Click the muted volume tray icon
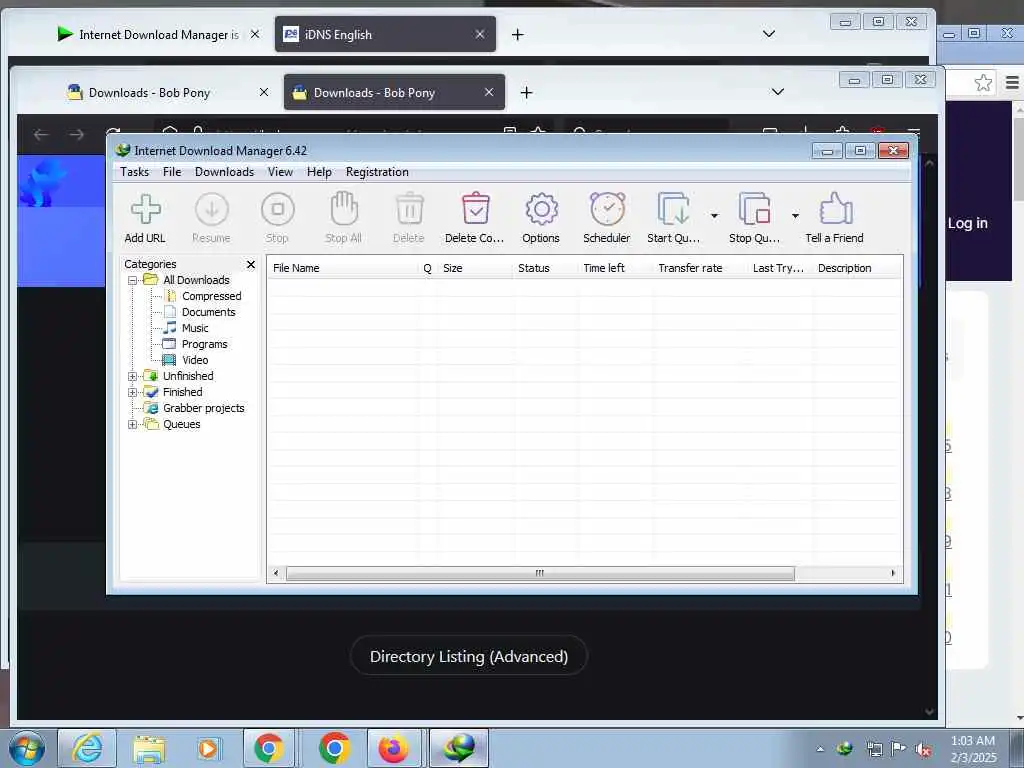The height and width of the screenshot is (768, 1024). tap(923, 750)
